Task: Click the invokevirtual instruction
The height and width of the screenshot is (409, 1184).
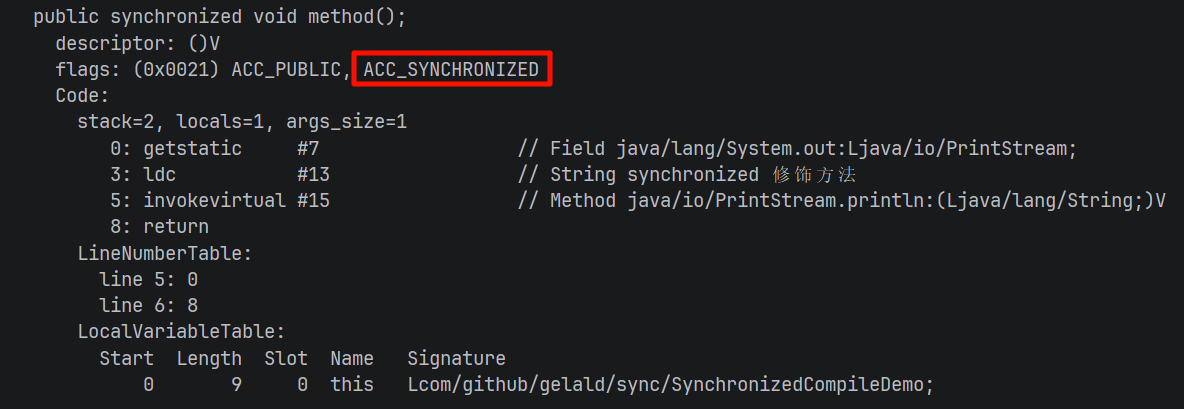Action: [215, 201]
